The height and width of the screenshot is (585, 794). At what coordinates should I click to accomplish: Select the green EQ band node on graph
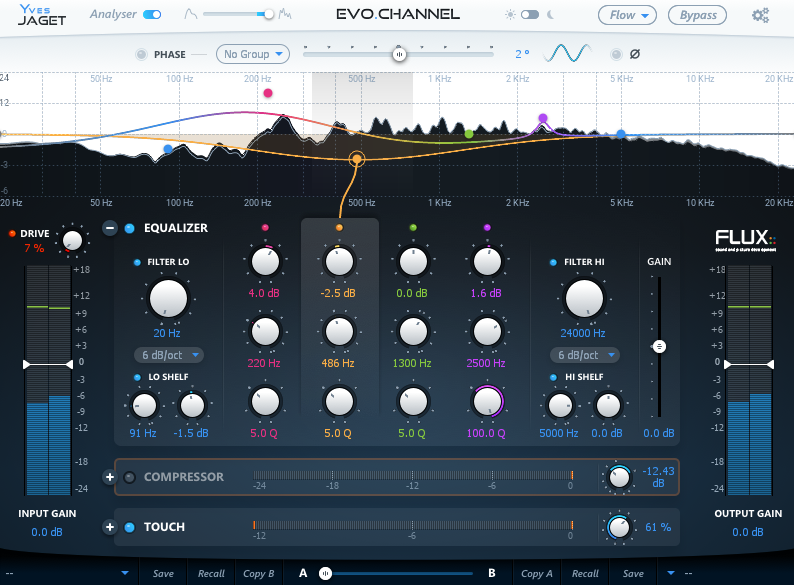[469, 134]
